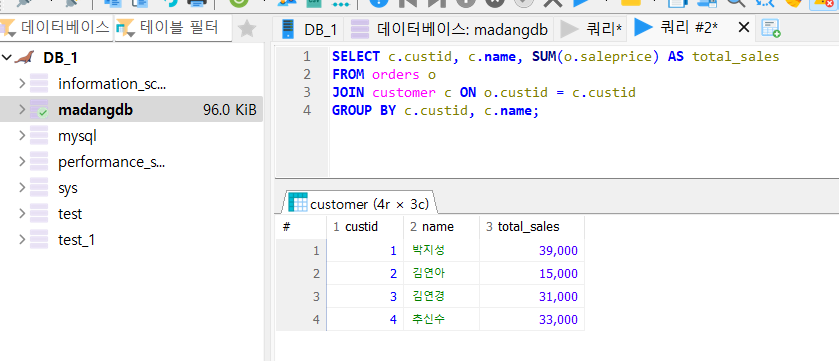Select DB_1 in the tree
Image resolution: width=839 pixels, height=361 pixels.
61,58
